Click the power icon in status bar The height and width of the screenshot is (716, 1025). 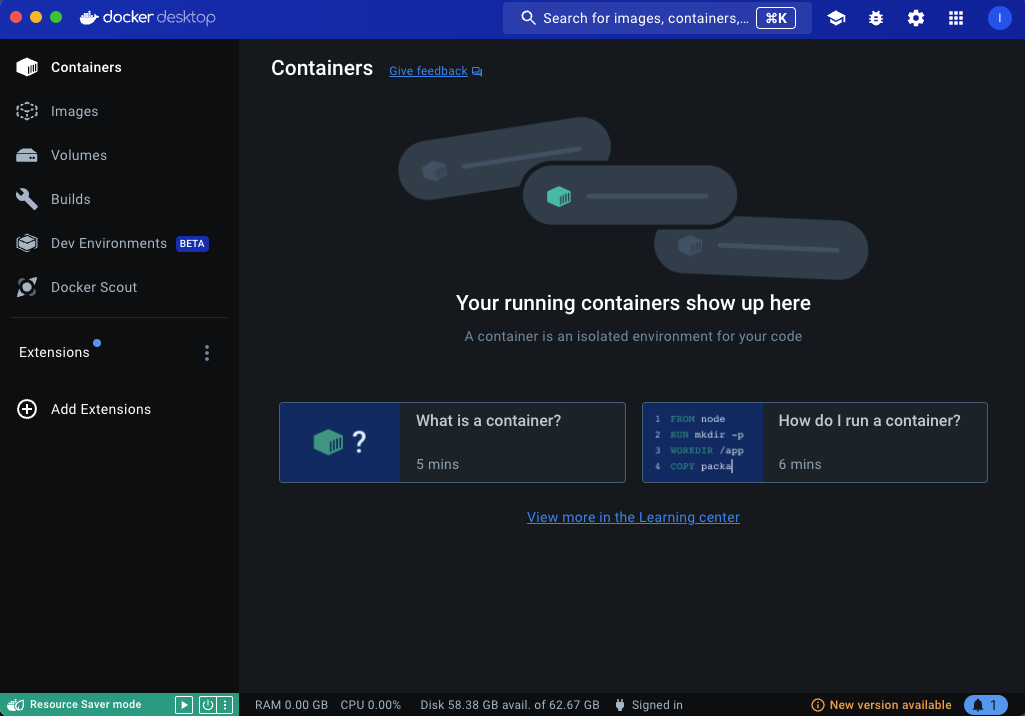pos(207,705)
